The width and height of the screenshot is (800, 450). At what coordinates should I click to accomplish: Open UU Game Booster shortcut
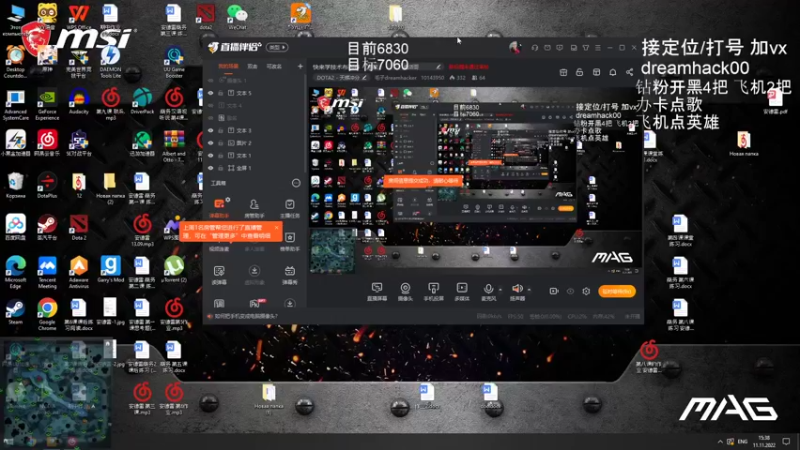pos(174,62)
